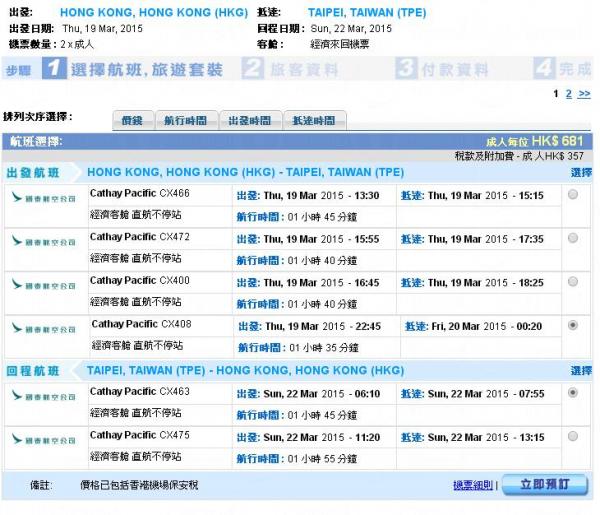Sort flights by the 價錢 tab

point(132,121)
